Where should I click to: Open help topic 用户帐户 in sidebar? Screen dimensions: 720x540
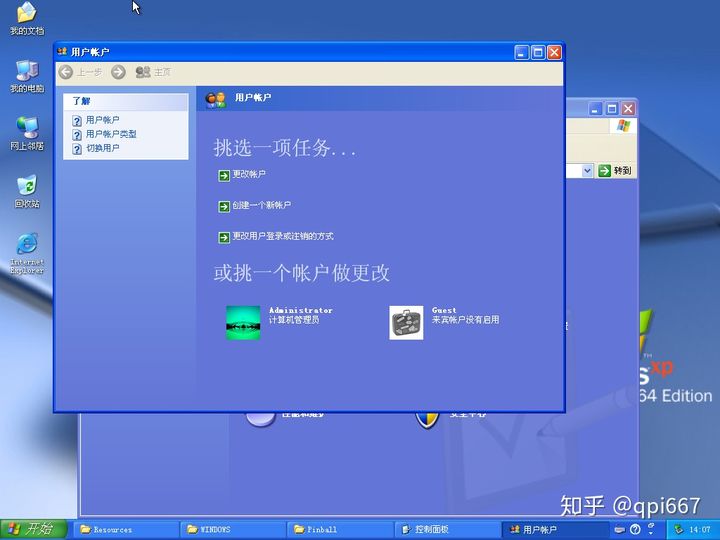click(x=102, y=120)
